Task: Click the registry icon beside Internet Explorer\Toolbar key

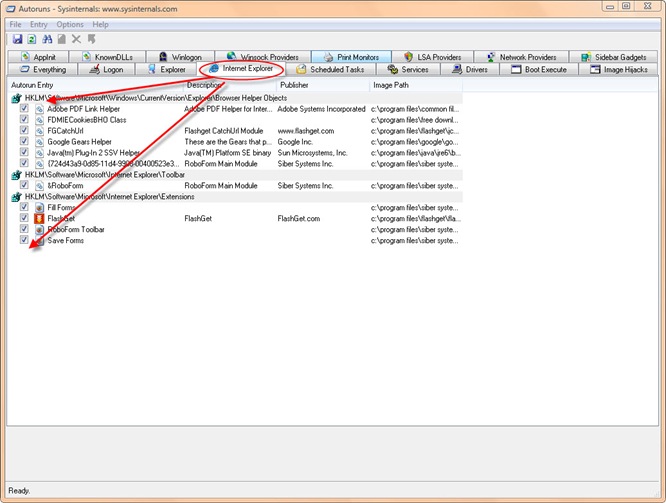Action: (x=16, y=175)
